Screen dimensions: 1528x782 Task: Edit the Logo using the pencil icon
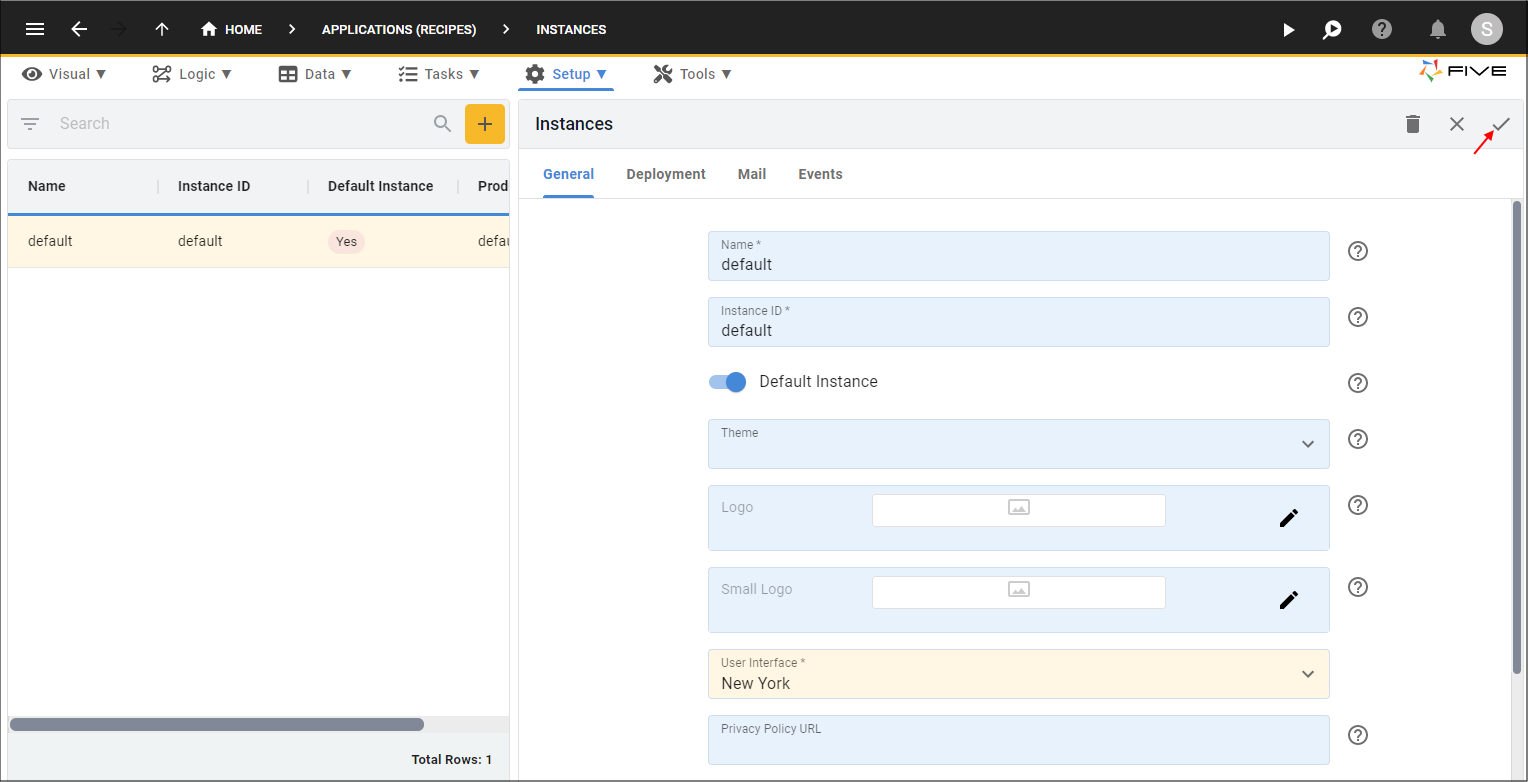click(x=1289, y=517)
